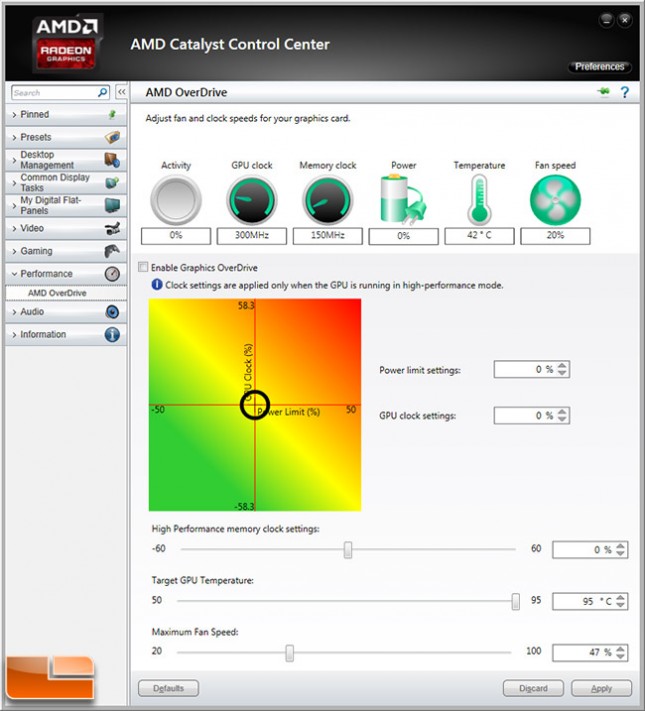
Task: Click the blue info icon beside the clock settings note
Action: pyautogui.click(x=157, y=285)
